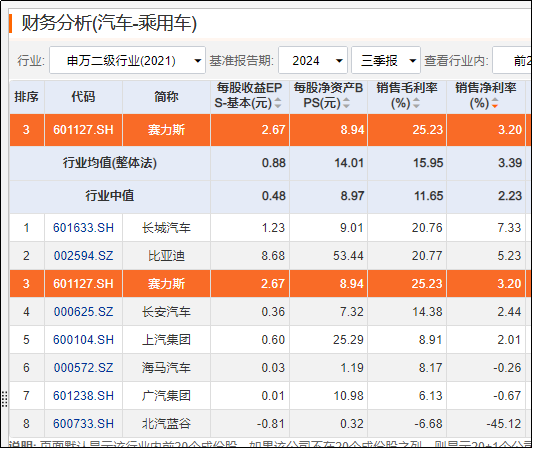This screenshot has width=533, height=449.
Task: Click 北汽蓝谷 net margin -45.12
Action: coord(504,424)
